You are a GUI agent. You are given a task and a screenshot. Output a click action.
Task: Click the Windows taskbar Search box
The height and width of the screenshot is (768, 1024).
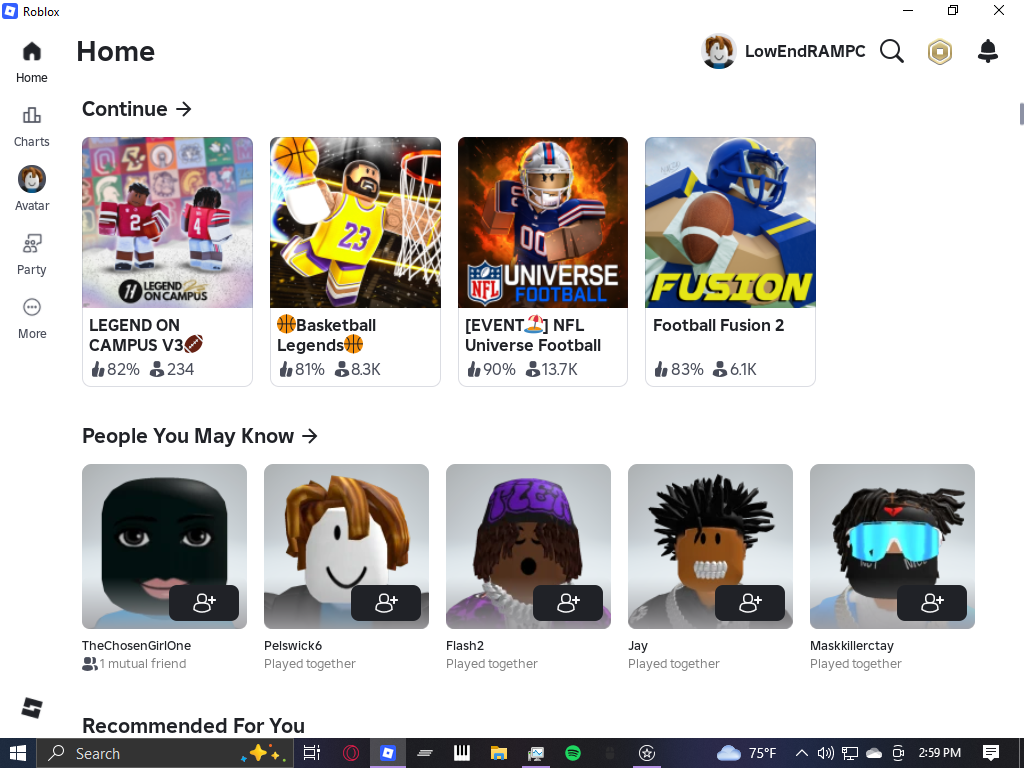[164, 753]
